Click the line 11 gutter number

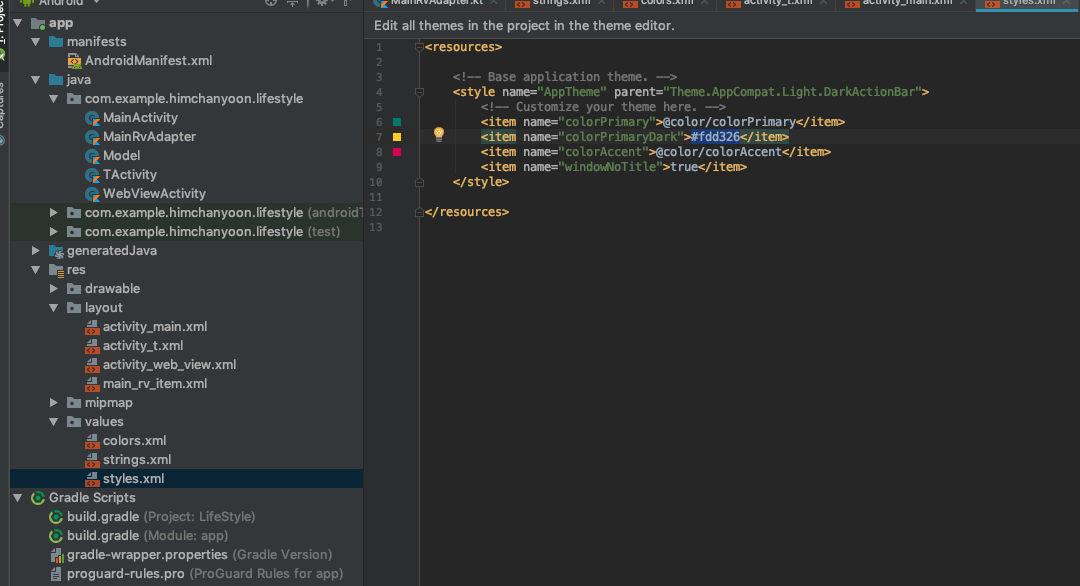[375, 197]
